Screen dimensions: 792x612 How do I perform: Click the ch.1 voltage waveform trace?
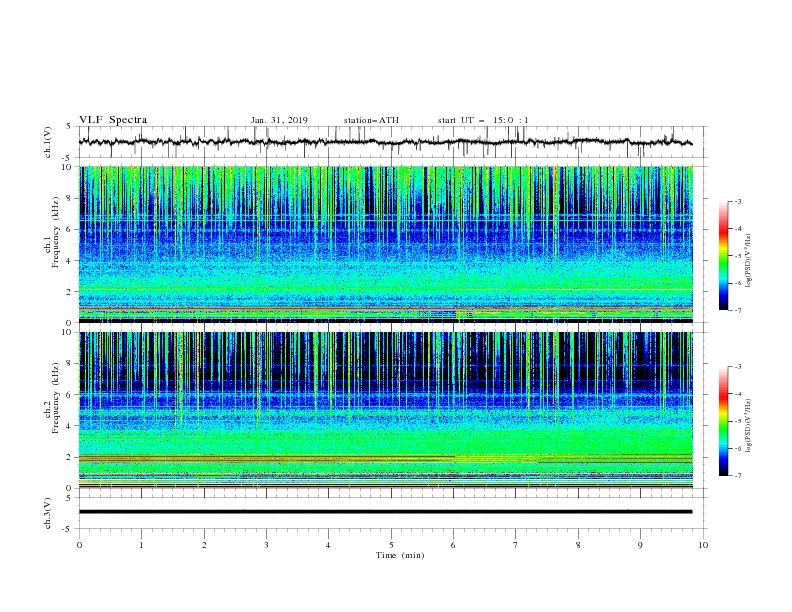point(385,142)
